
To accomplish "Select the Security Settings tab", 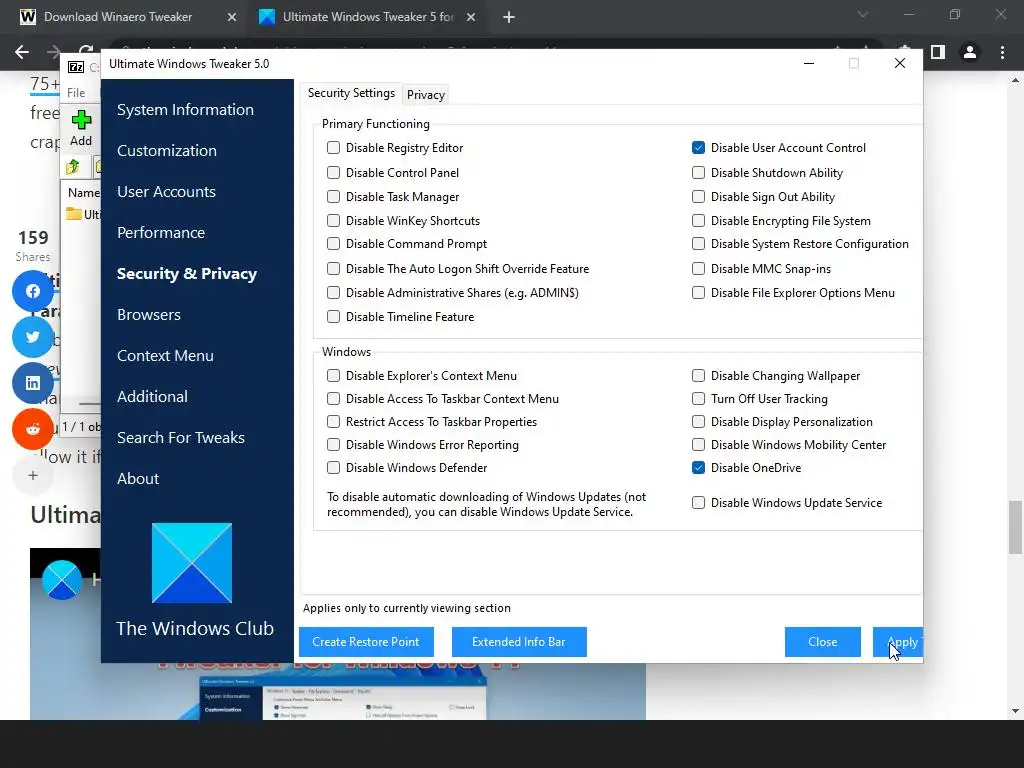I will tap(351, 93).
